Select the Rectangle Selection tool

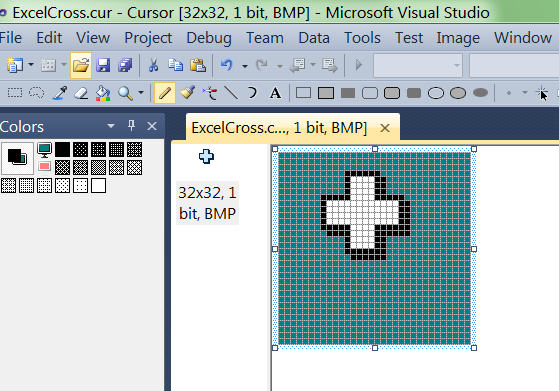point(15,93)
